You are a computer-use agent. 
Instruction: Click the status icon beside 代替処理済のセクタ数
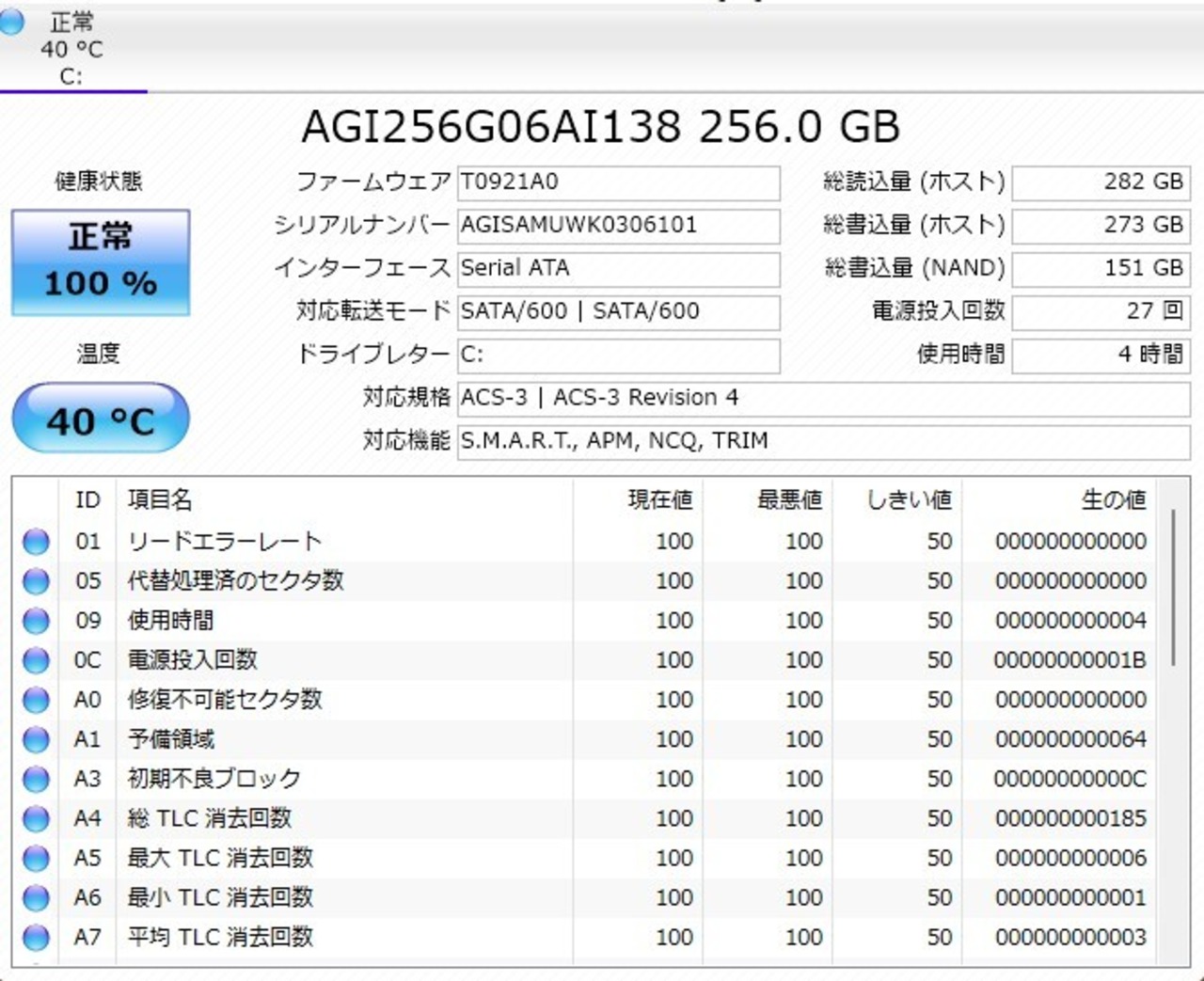tap(36, 581)
